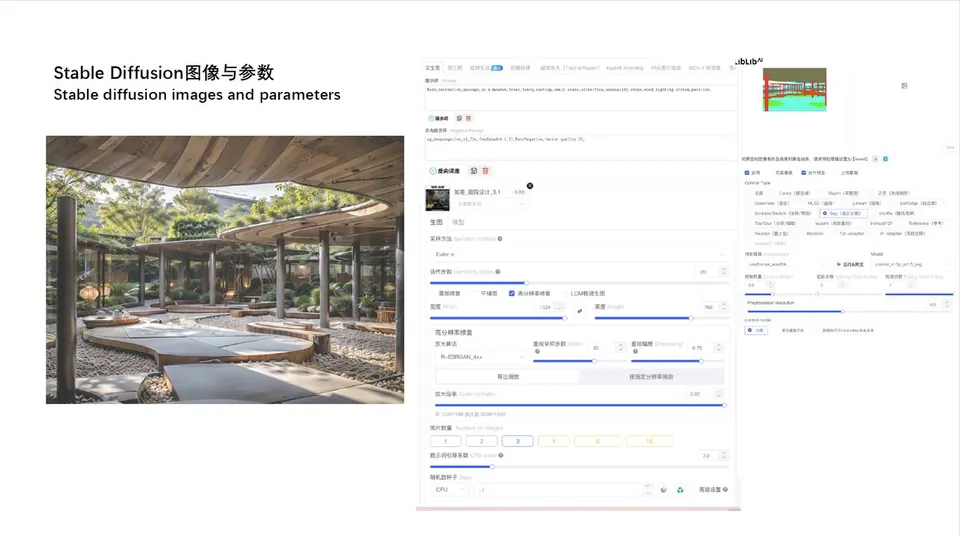Image resolution: width=960 pixels, height=537 pixels.
Task: Set number of images to 2
Action: 481,441
